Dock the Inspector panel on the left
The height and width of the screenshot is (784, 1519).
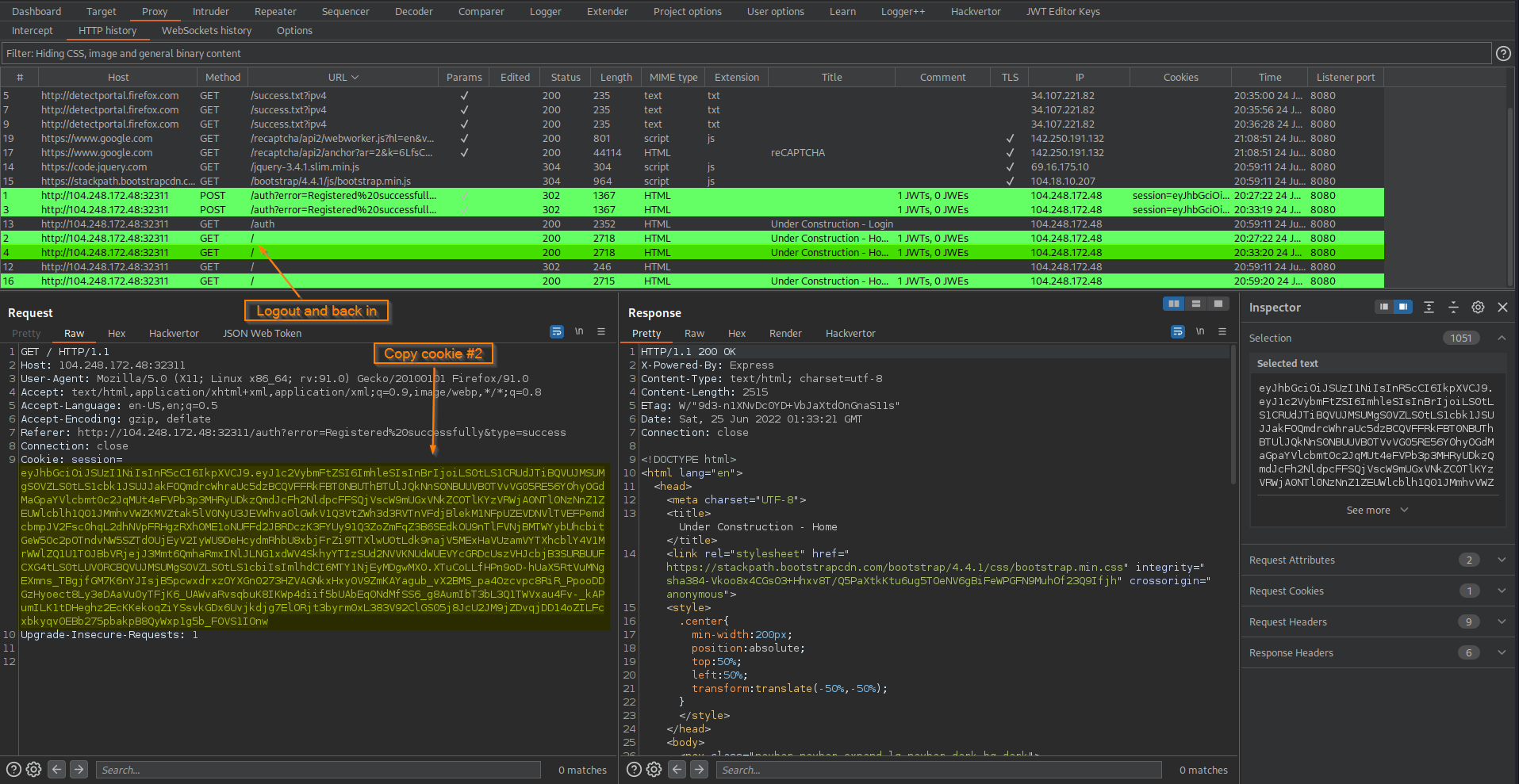pos(1384,307)
